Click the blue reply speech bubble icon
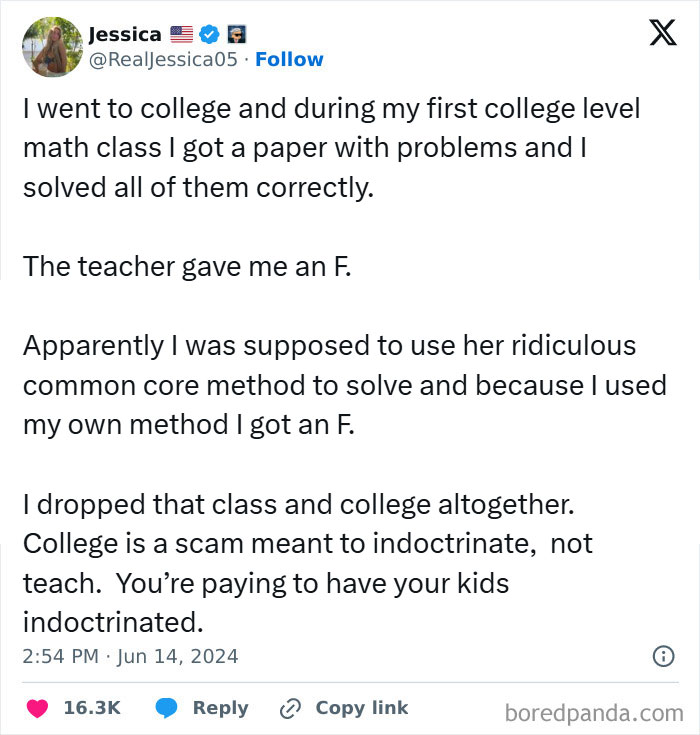This screenshot has height=735, width=700. click(x=167, y=708)
